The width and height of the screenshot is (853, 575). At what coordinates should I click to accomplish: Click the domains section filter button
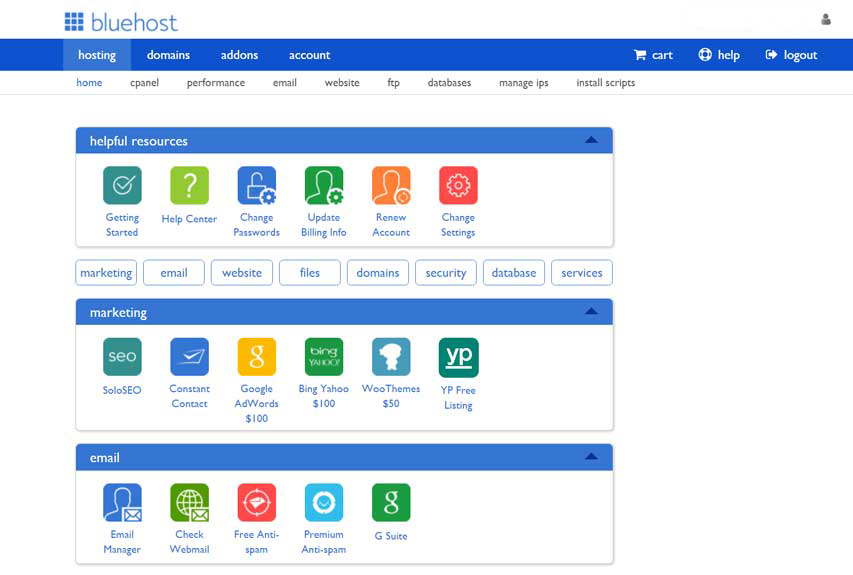[378, 273]
